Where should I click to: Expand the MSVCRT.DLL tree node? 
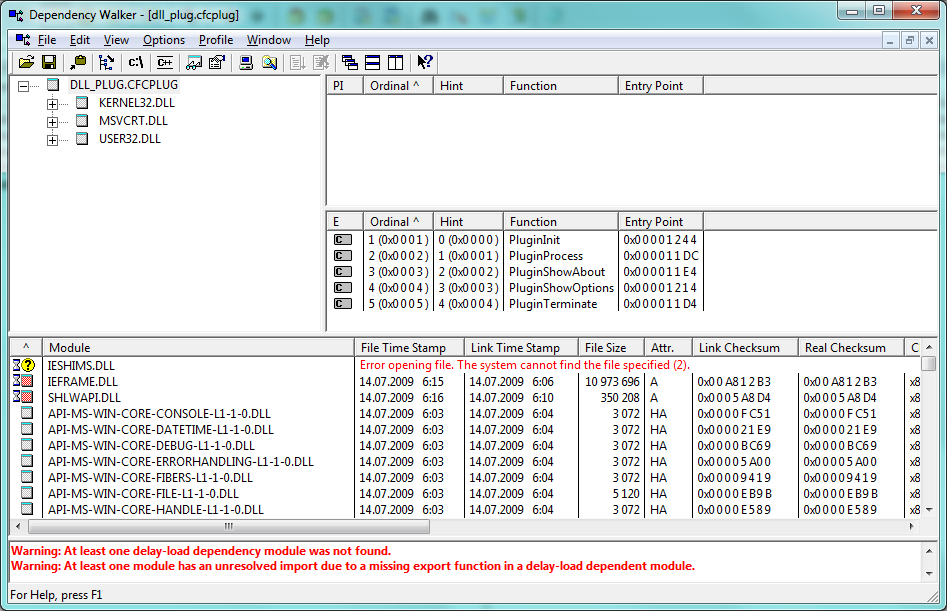(52, 122)
